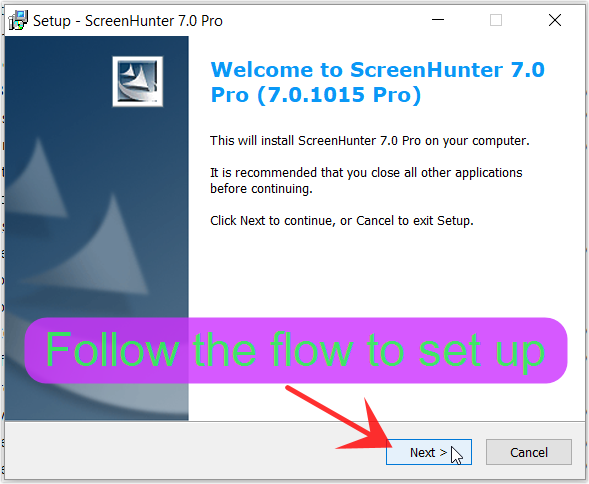Click the "It is recommended that you close" paragraph
The image size is (589, 484).
click(x=366, y=180)
